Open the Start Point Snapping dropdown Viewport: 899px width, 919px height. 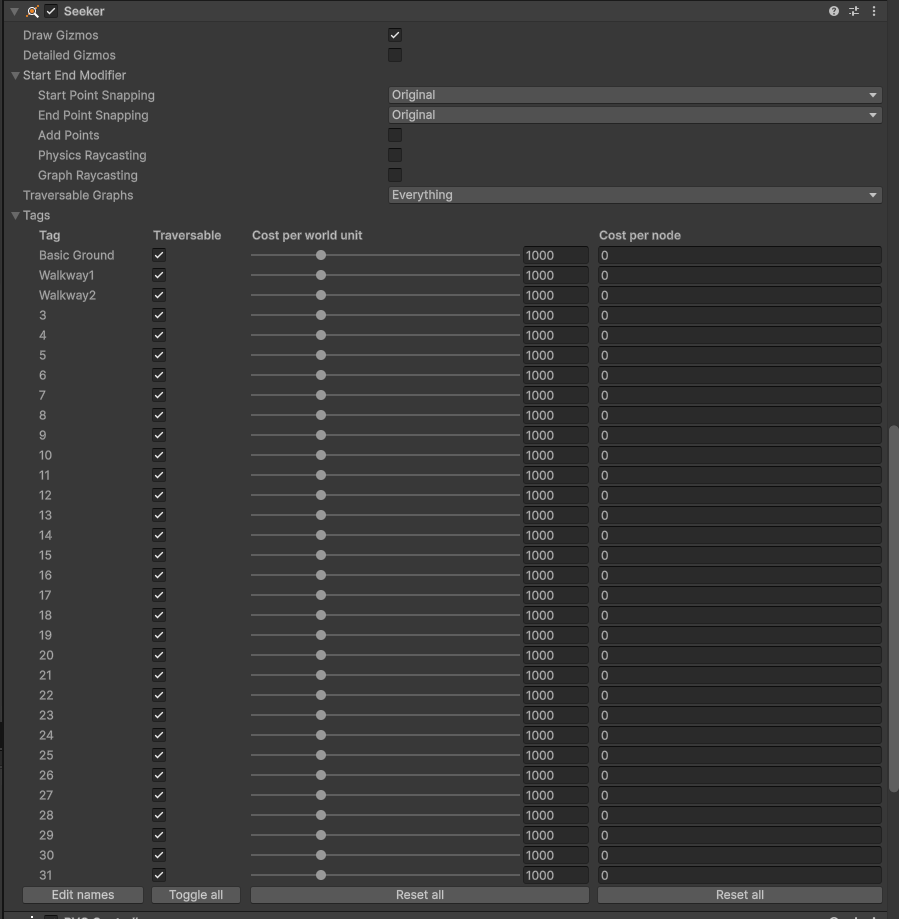[x=634, y=95]
